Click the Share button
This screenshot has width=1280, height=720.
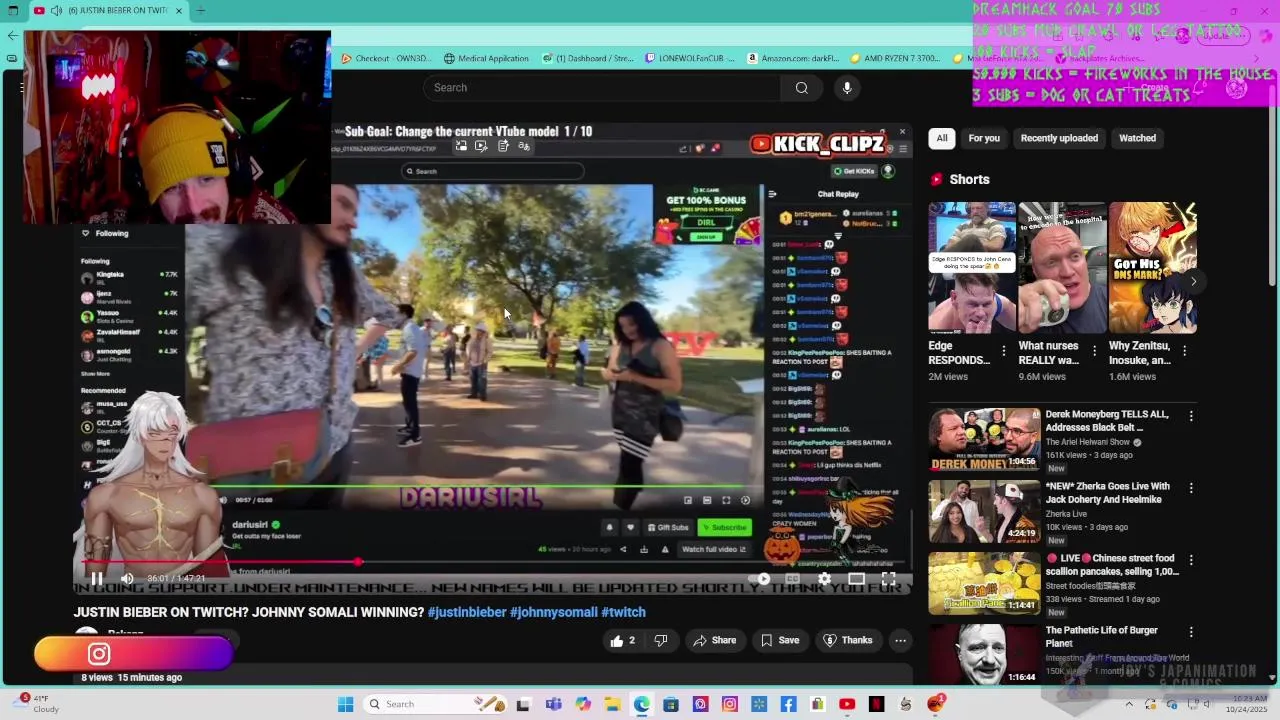(714, 640)
